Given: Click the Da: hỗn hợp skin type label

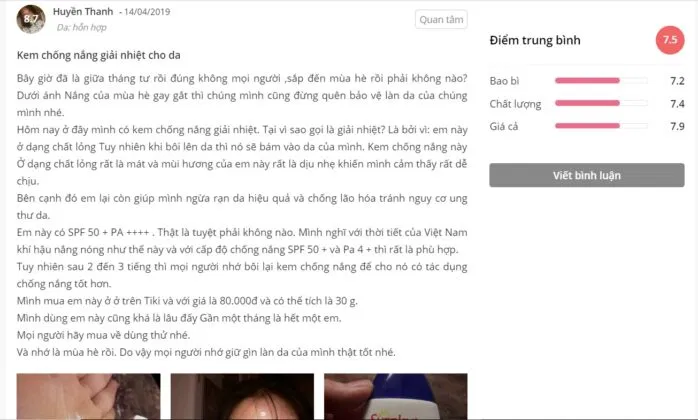Looking at the screenshot, I should pyautogui.click(x=81, y=28).
